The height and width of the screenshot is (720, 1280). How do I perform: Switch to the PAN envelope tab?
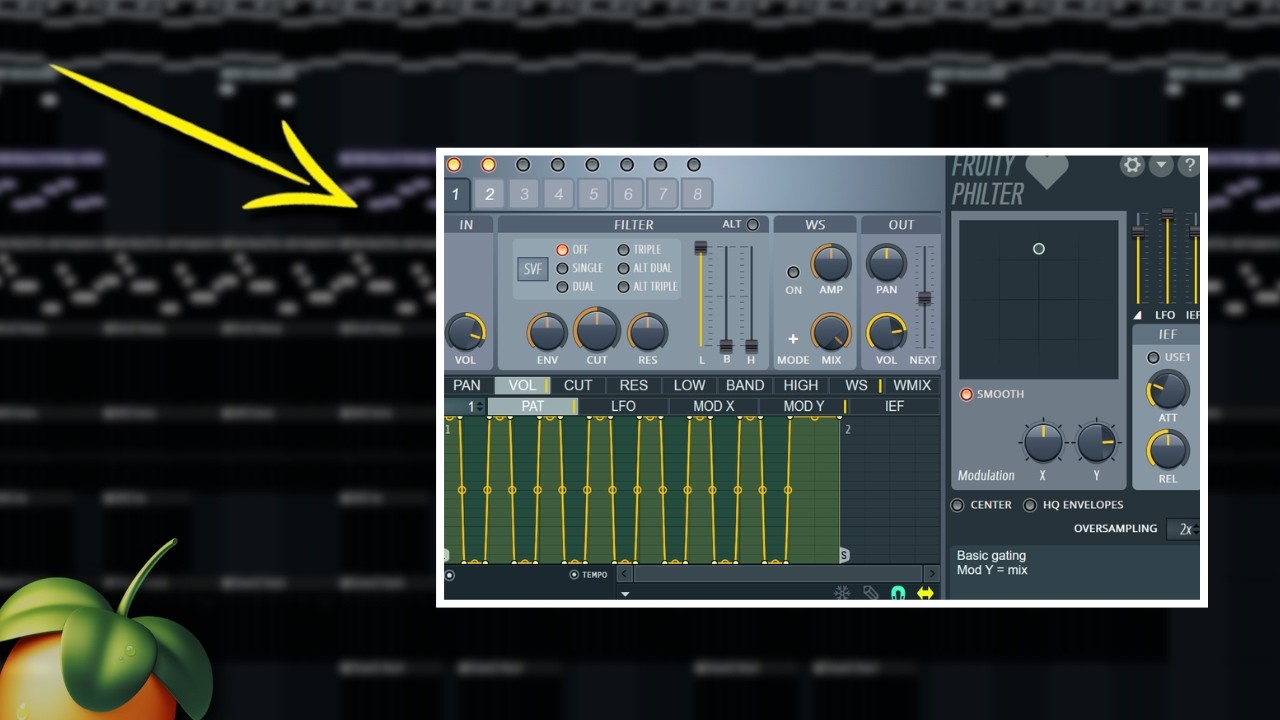pos(467,385)
